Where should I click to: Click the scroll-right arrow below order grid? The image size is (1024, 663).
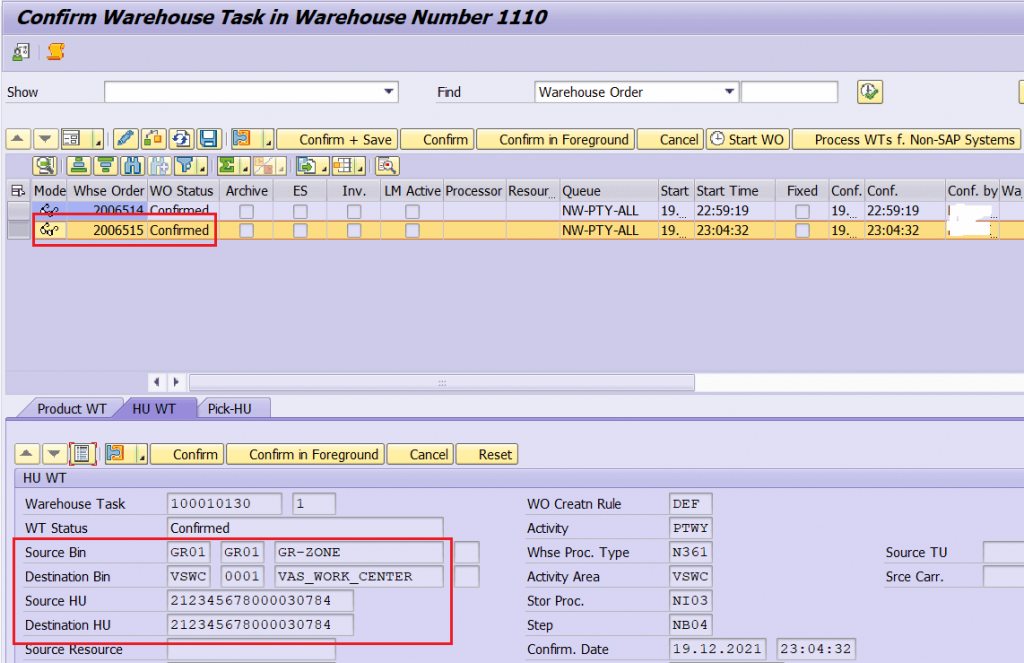point(176,382)
